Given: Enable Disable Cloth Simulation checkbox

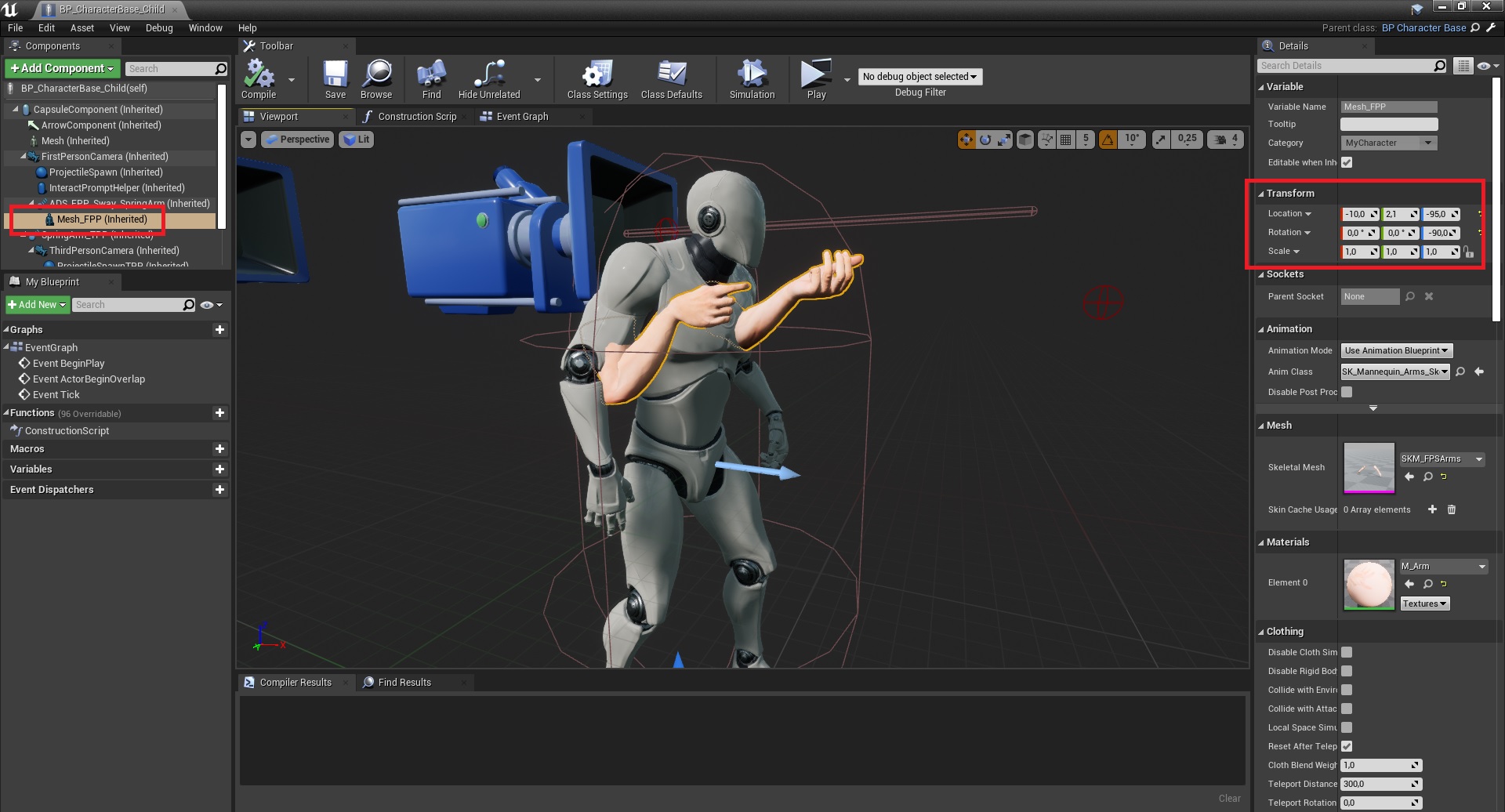Looking at the screenshot, I should (1347, 652).
